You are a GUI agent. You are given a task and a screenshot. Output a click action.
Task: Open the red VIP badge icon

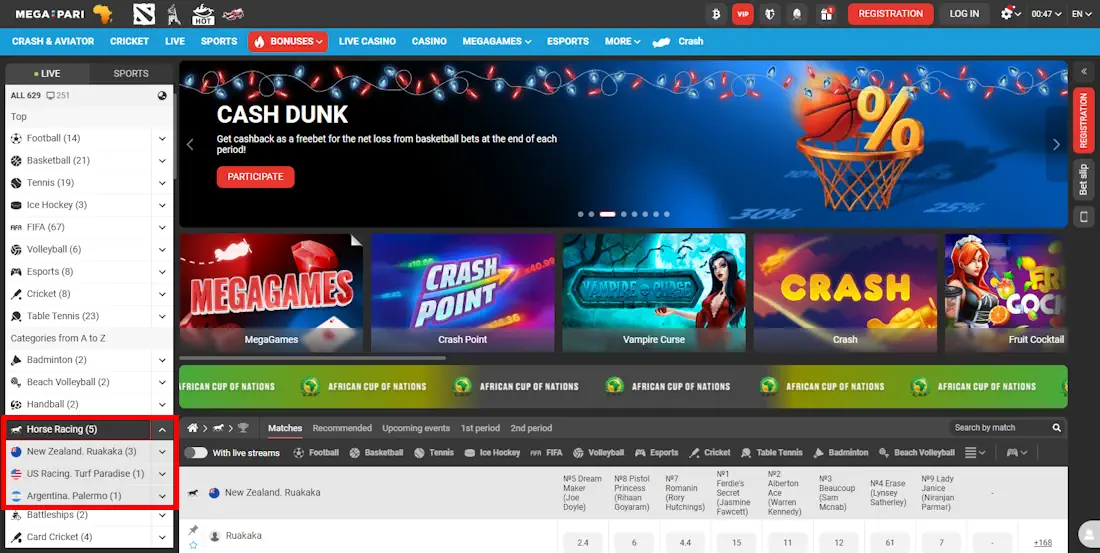743,13
